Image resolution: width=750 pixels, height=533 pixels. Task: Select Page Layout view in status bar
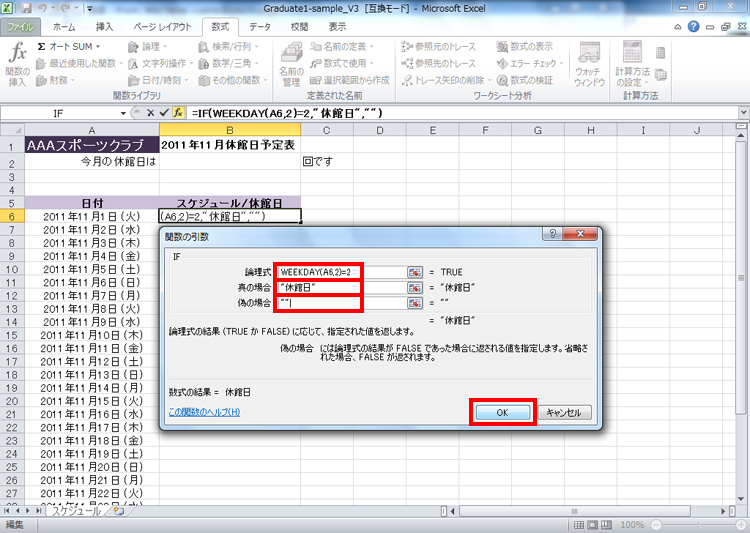[593, 525]
